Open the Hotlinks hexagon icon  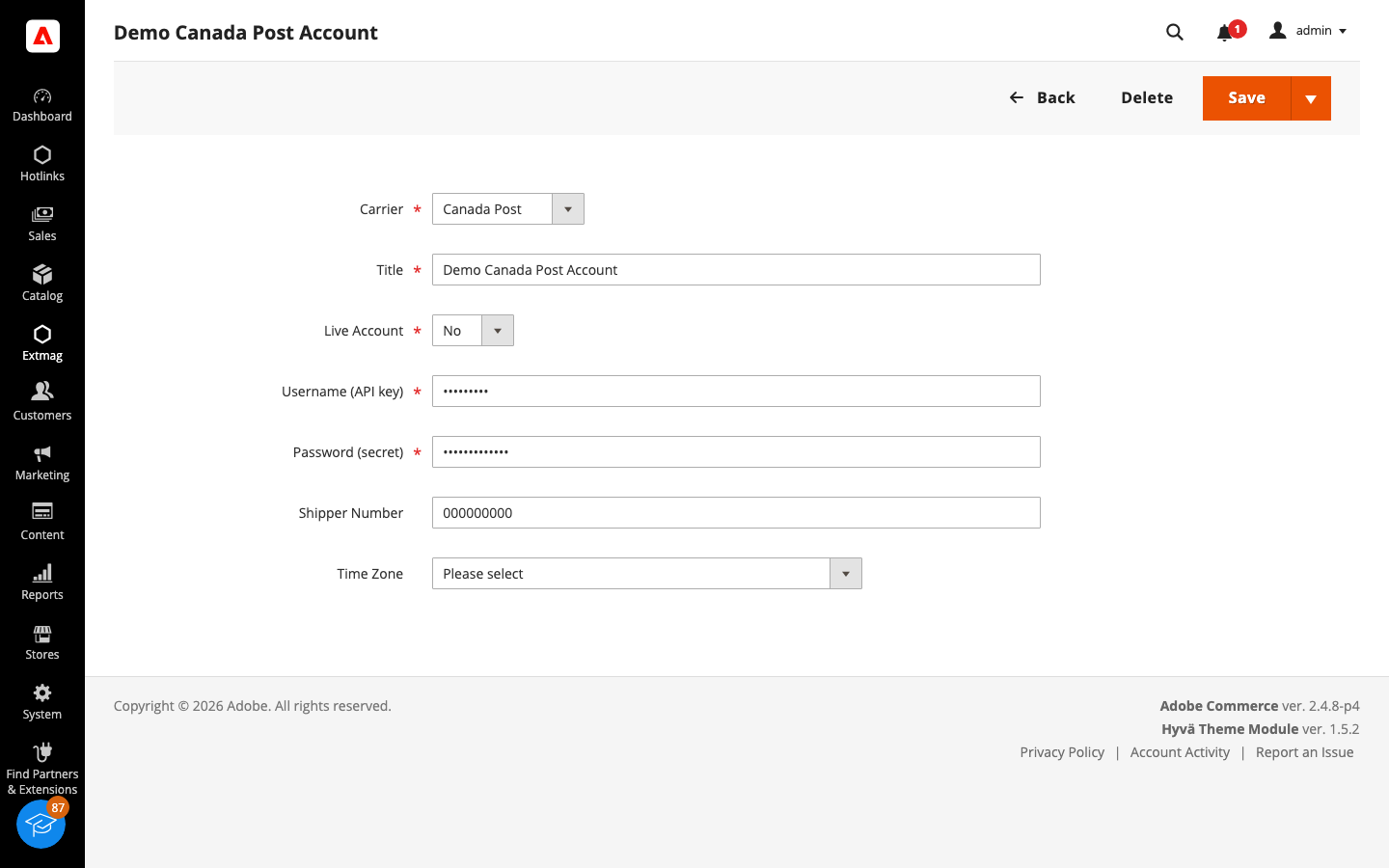tap(42, 155)
